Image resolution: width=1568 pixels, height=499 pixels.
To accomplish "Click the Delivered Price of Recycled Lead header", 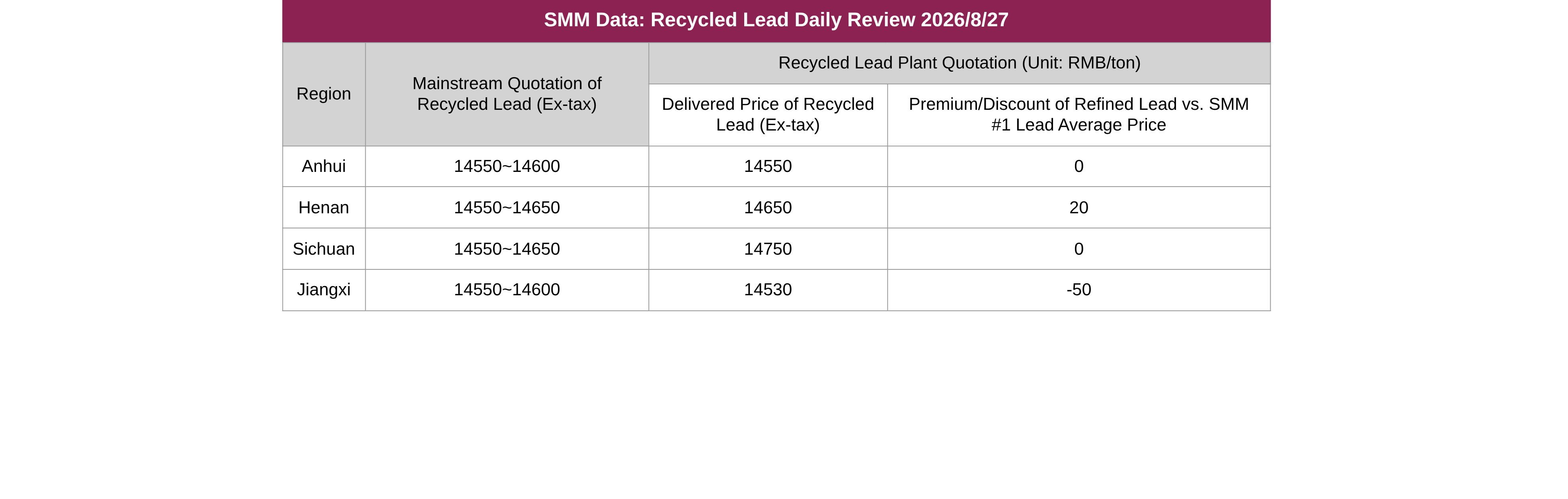I will [x=768, y=115].
